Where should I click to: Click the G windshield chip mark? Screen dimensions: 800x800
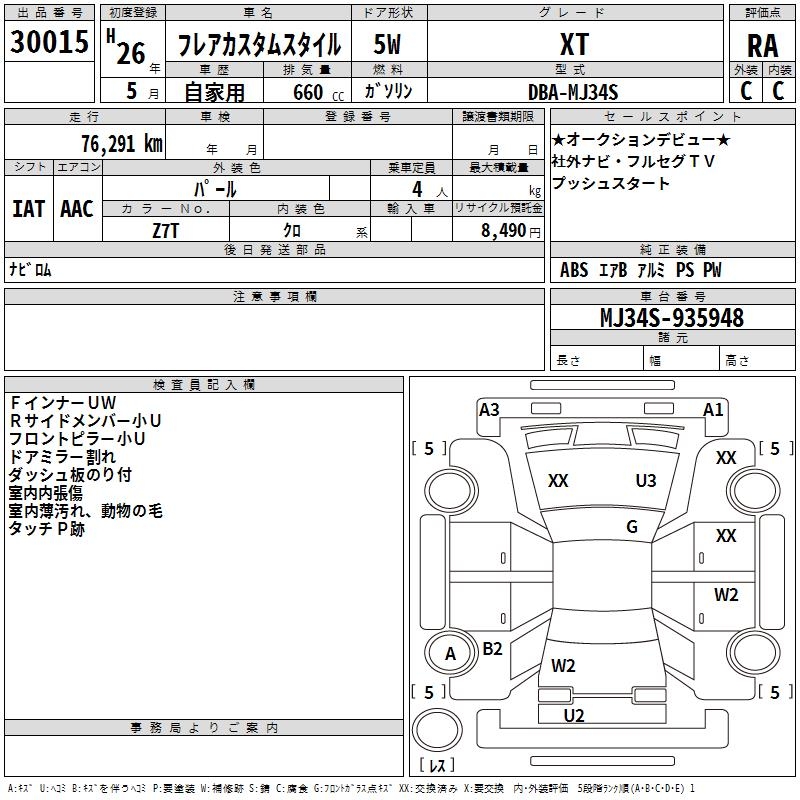coord(632,527)
